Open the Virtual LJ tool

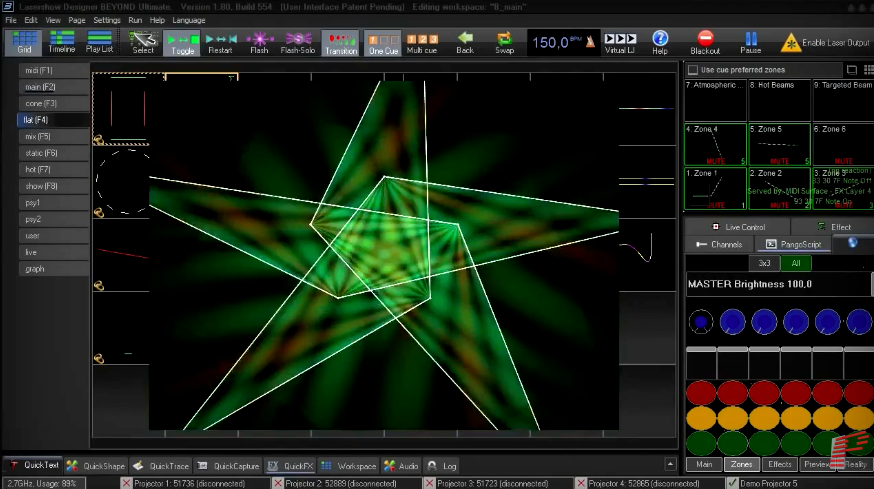click(620, 42)
